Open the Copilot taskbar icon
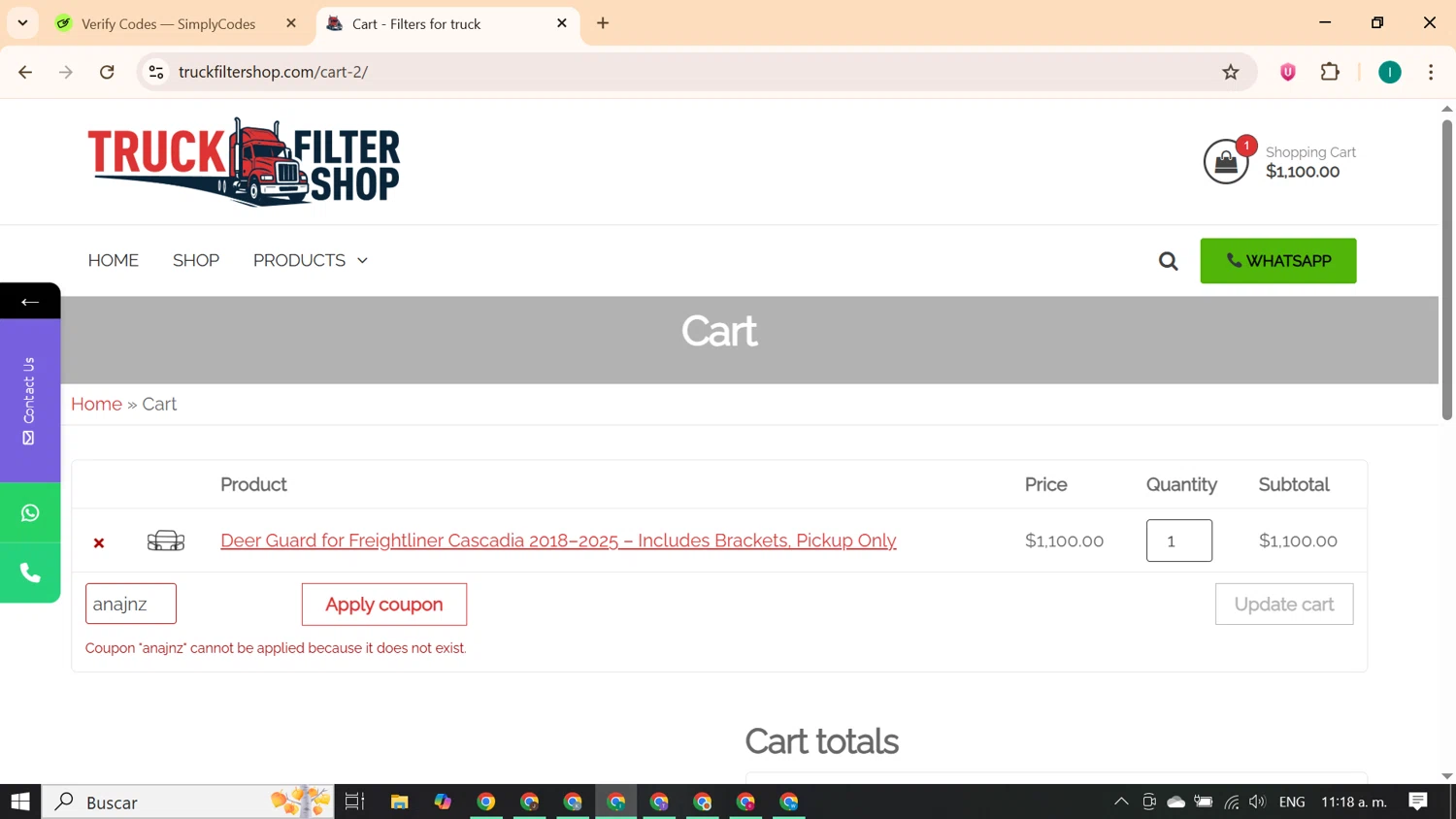This screenshot has width=1456, height=819. pyautogui.click(x=443, y=802)
